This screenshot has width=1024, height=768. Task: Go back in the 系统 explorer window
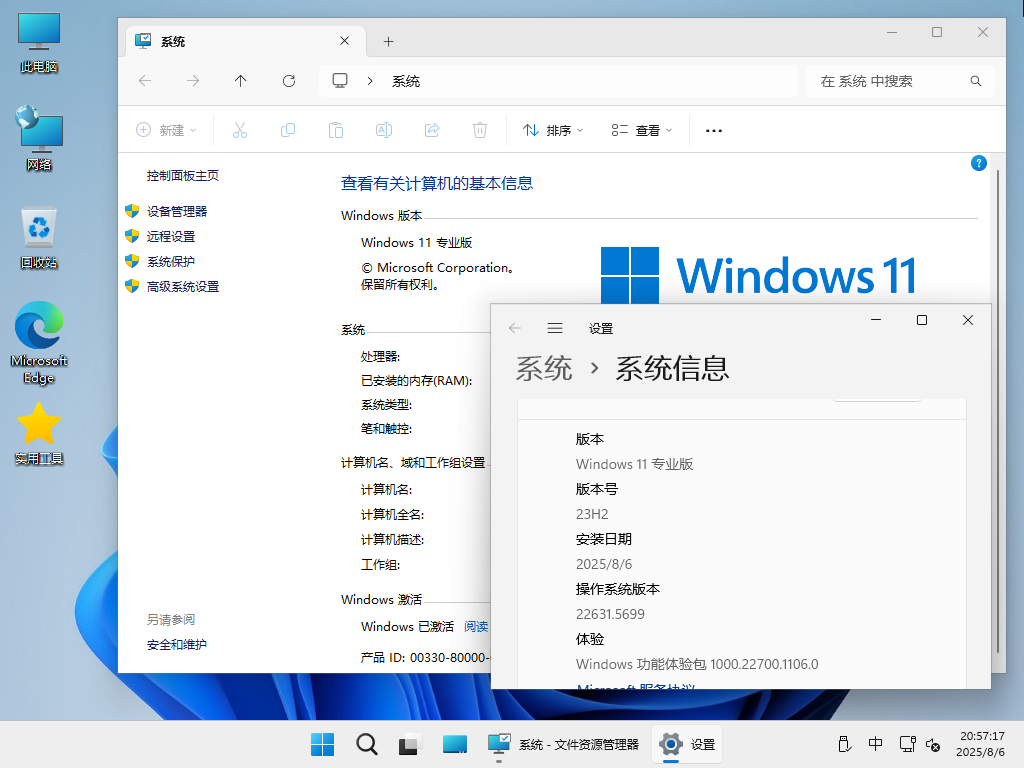coord(145,81)
